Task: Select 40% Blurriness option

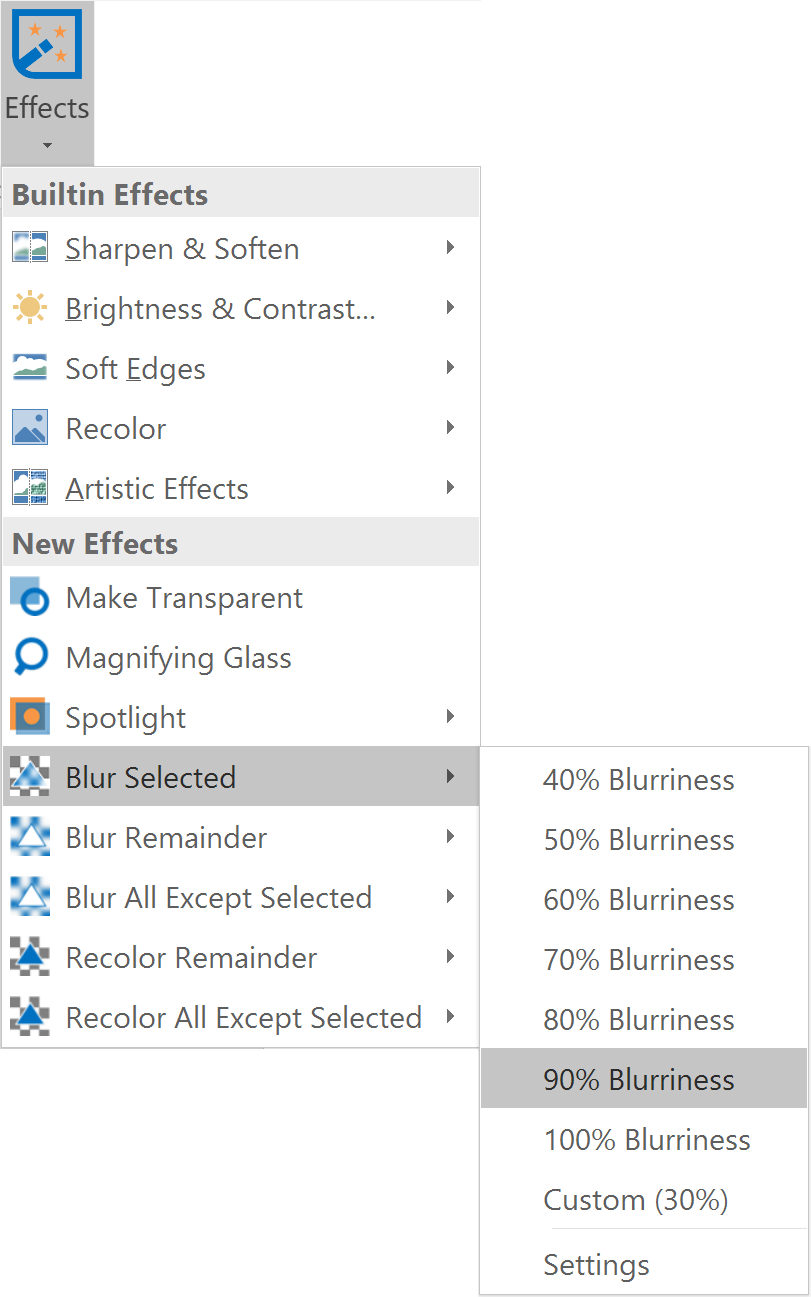Action: click(x=638, y=779)
